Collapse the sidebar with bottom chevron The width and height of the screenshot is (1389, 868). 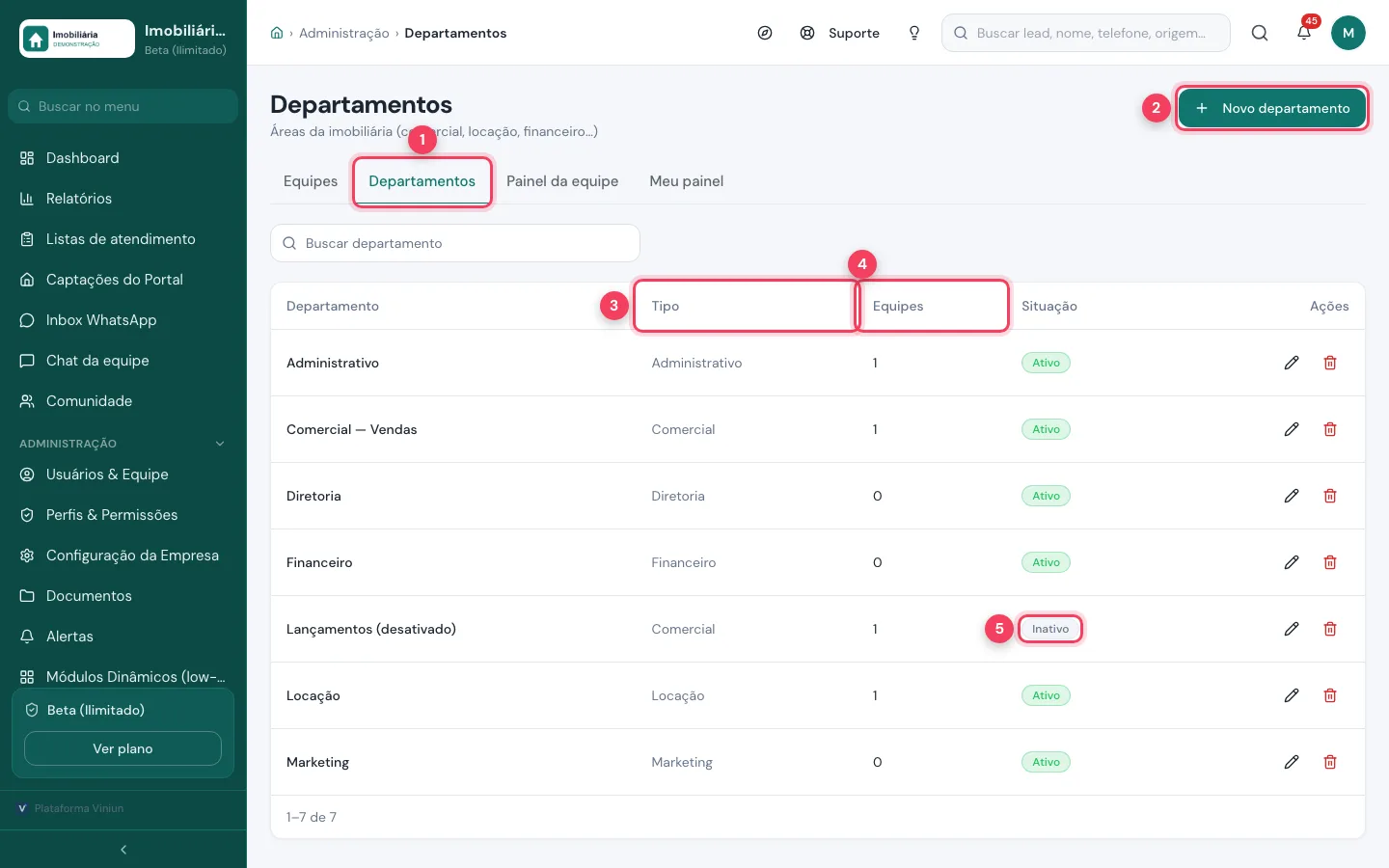coord(123,850)
